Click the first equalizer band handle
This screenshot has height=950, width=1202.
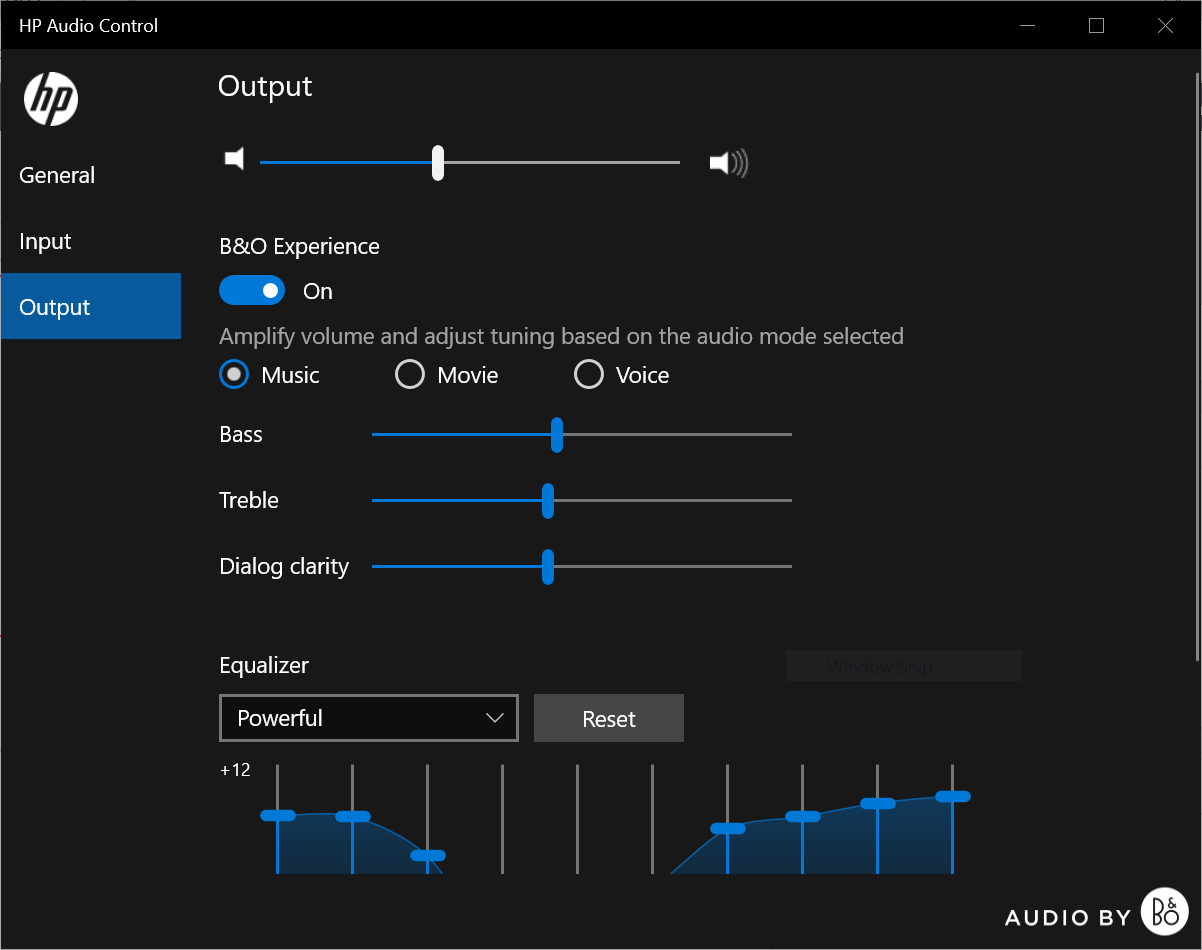pyautogui.click(x=278, y=815)
